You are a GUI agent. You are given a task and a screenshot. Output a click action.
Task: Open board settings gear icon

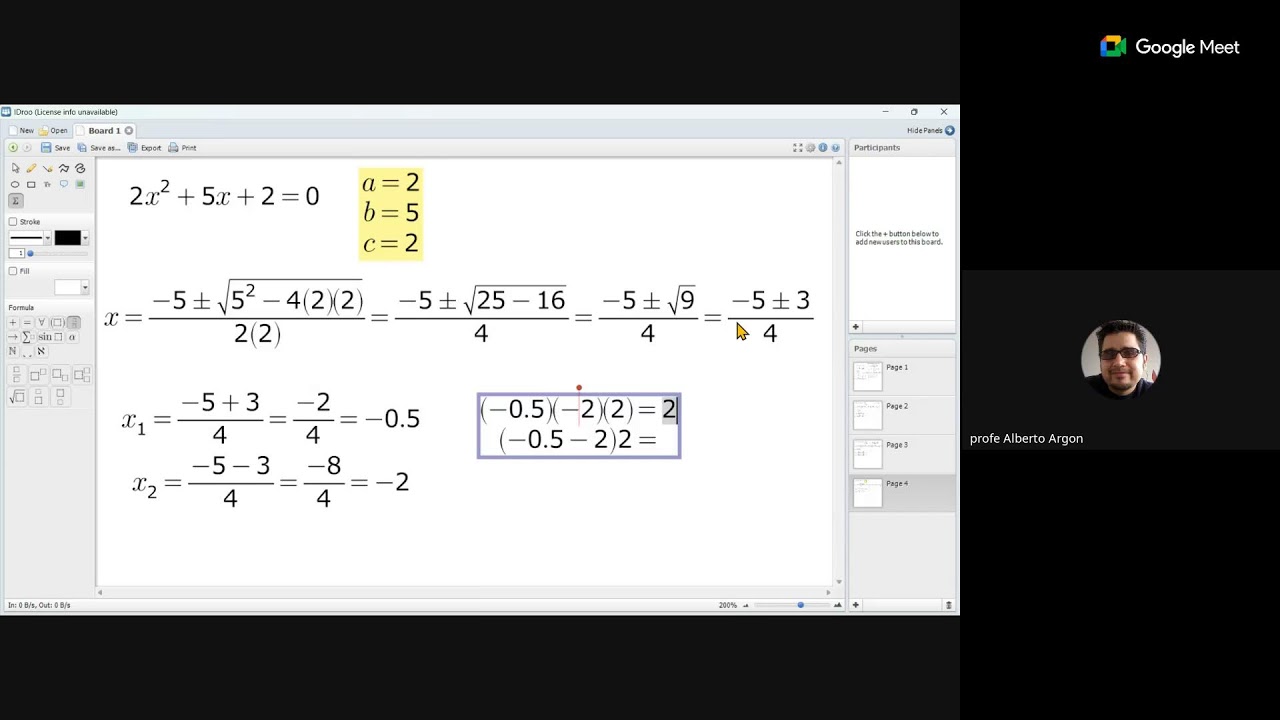tap(811, 148)
